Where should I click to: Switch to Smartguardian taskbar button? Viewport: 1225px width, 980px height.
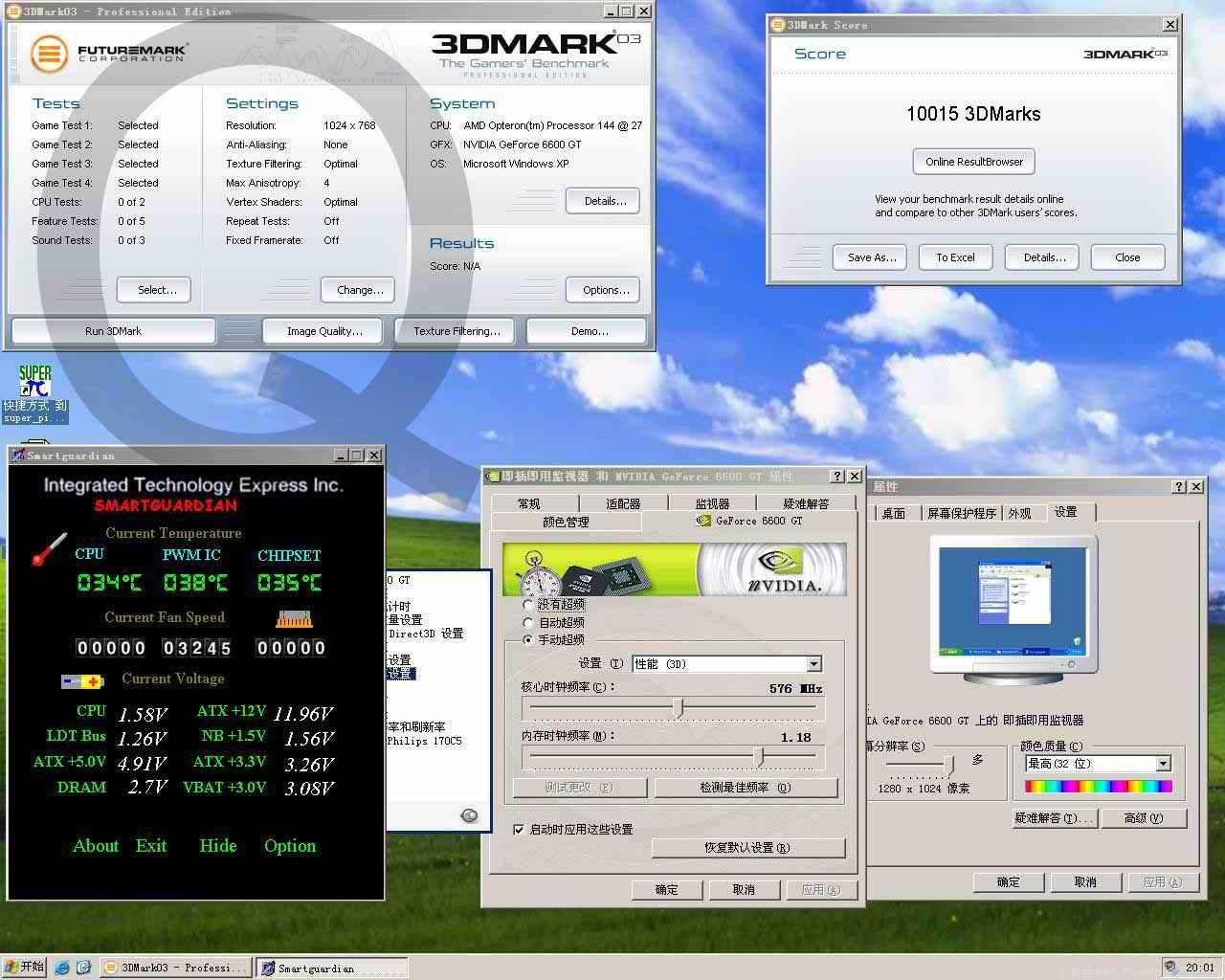[332, 968]
